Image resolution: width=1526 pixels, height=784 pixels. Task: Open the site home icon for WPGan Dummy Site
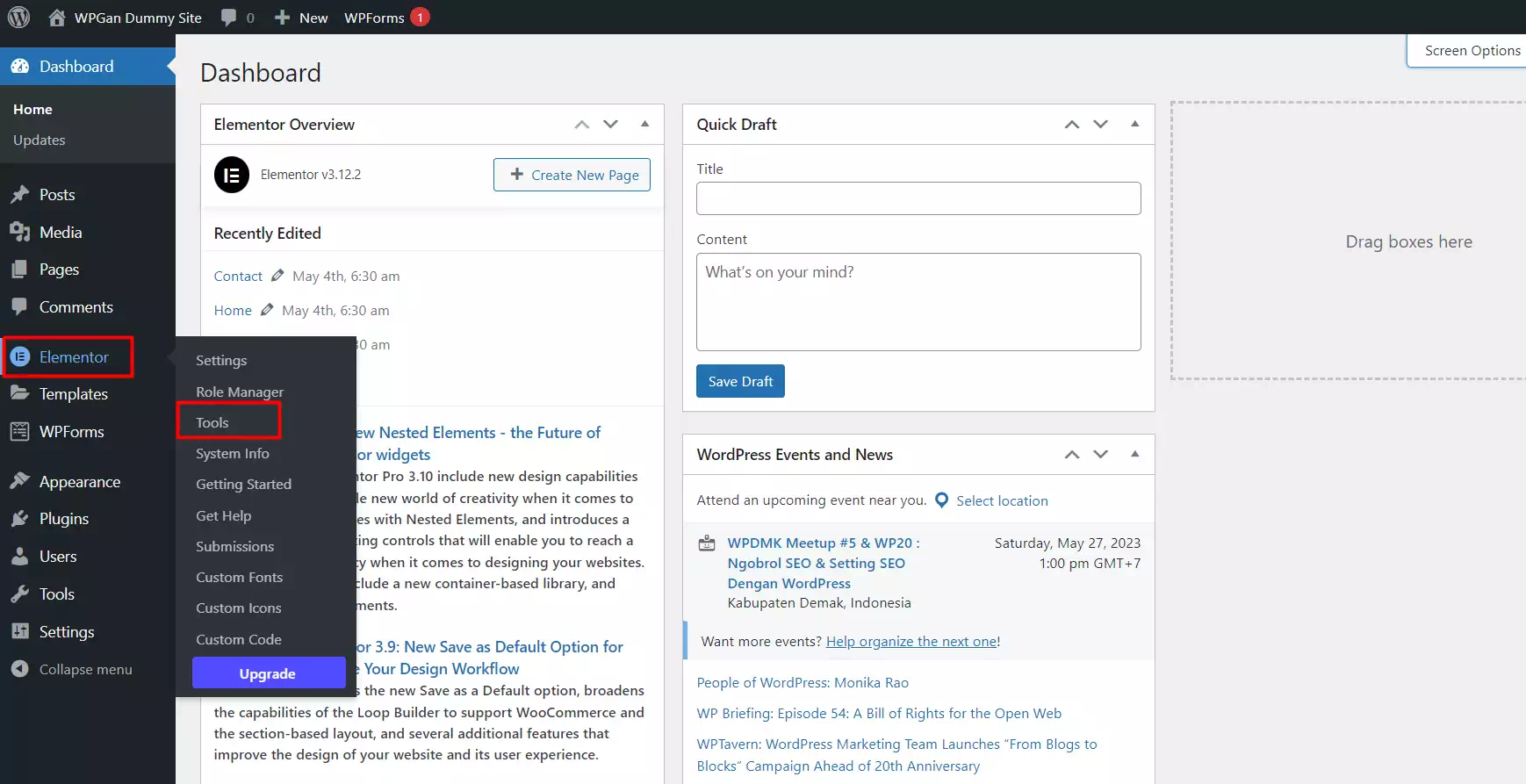tap(57, 17)
